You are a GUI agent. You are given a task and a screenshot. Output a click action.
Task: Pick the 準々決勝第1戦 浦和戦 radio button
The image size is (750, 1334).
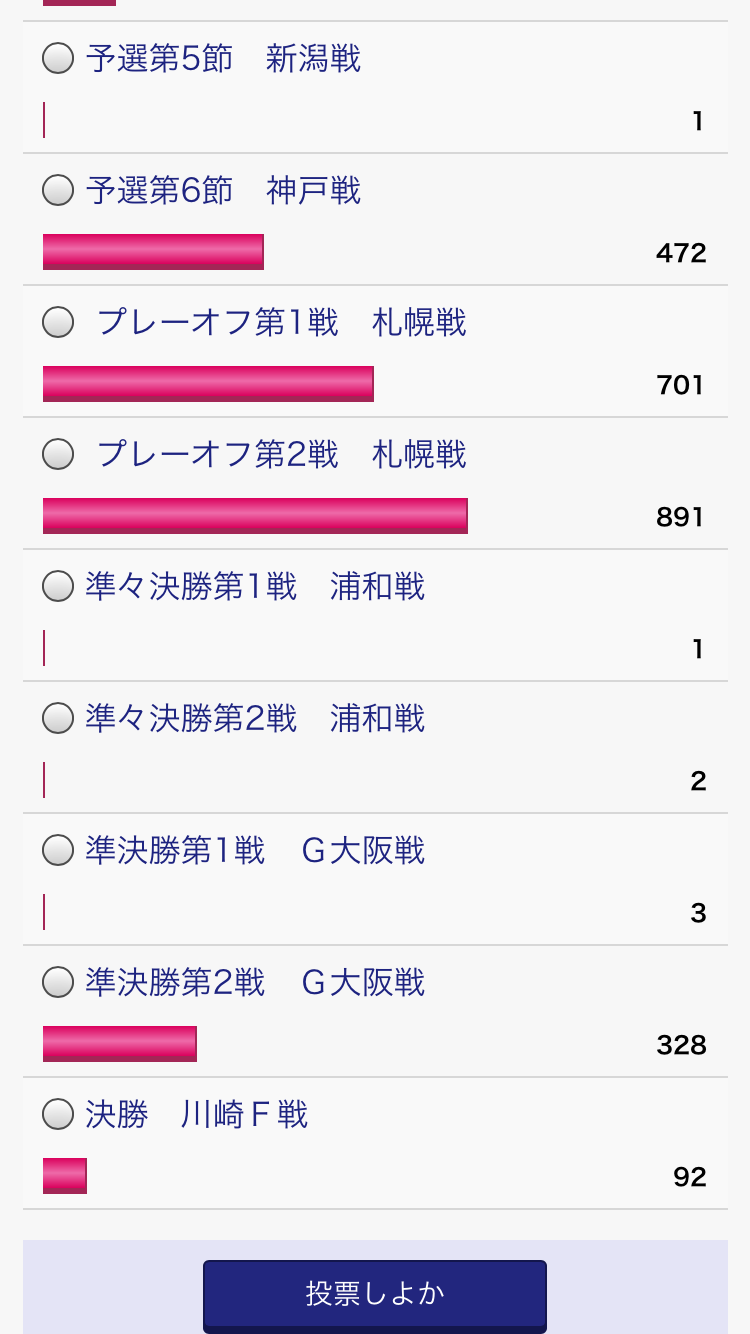pos(58,586)
